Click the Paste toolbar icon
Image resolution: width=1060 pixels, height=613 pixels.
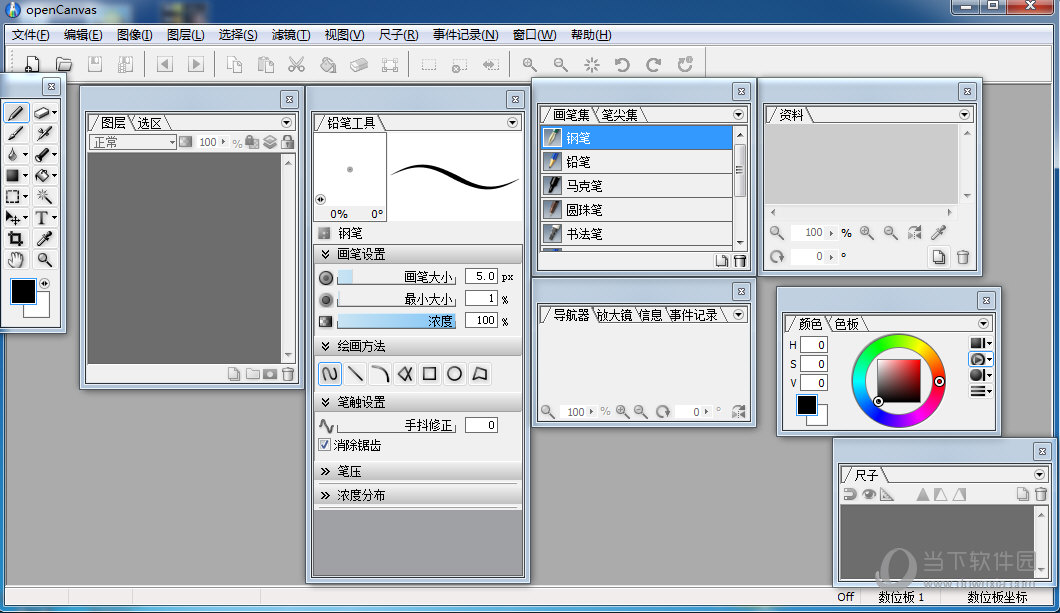[266, 64]
